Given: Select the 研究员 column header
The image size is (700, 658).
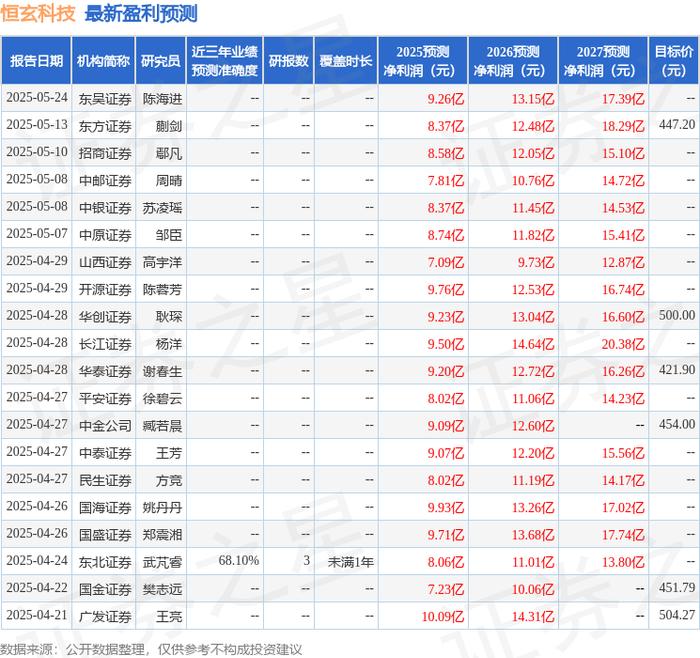Looking at the screenshot, I should (x=161, y=61).
